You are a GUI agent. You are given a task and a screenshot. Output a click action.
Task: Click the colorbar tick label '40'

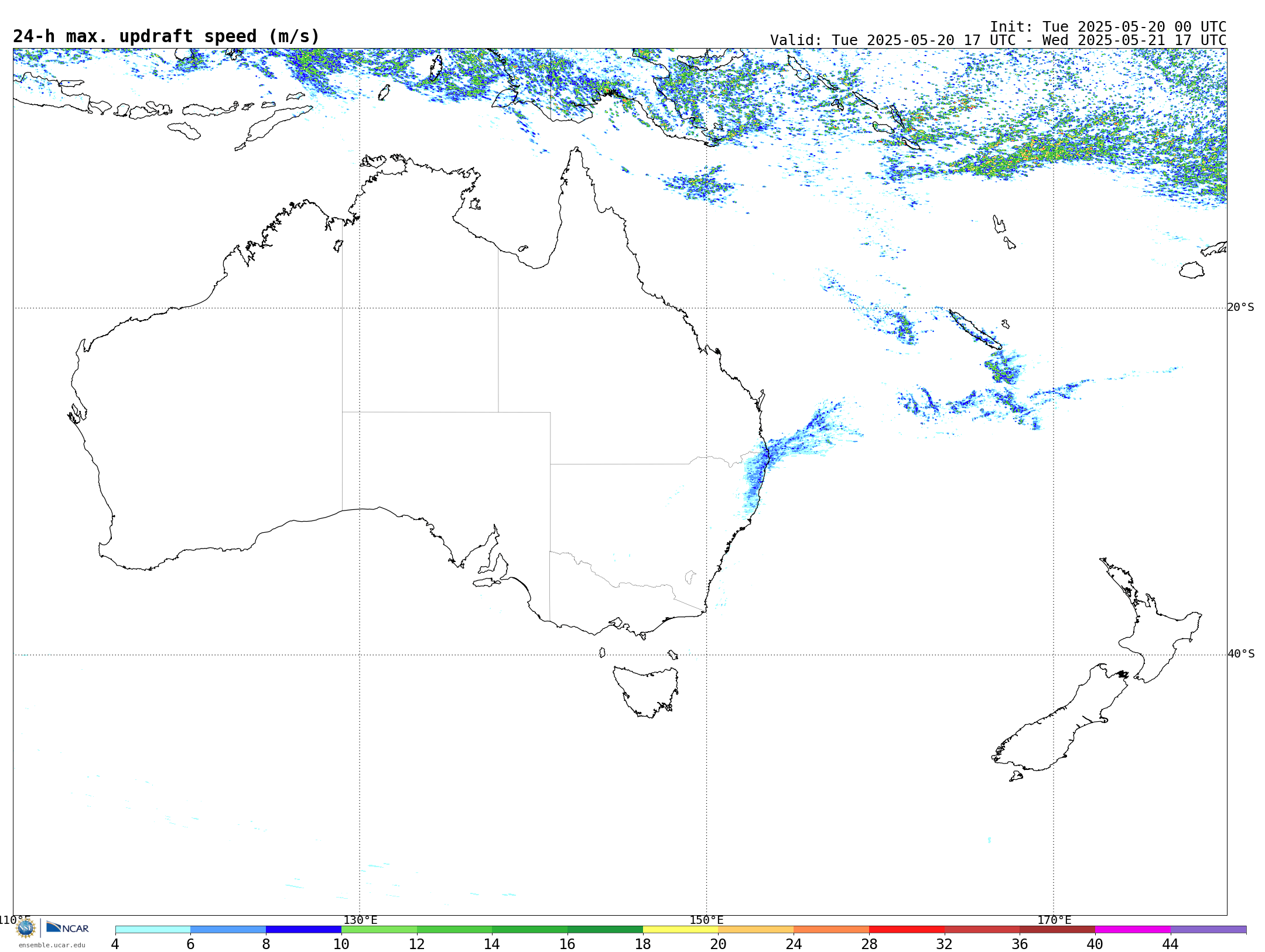(x=1095, y=944)
